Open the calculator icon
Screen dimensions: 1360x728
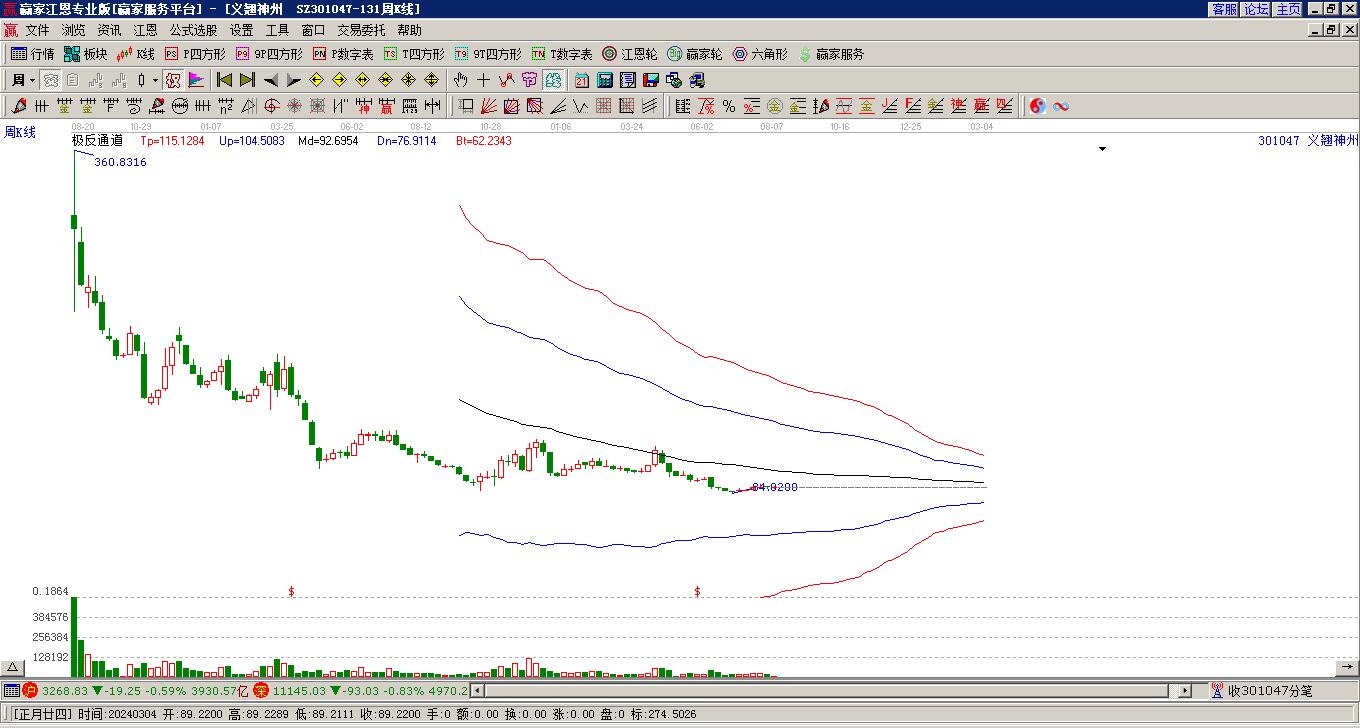coord(605,80)
